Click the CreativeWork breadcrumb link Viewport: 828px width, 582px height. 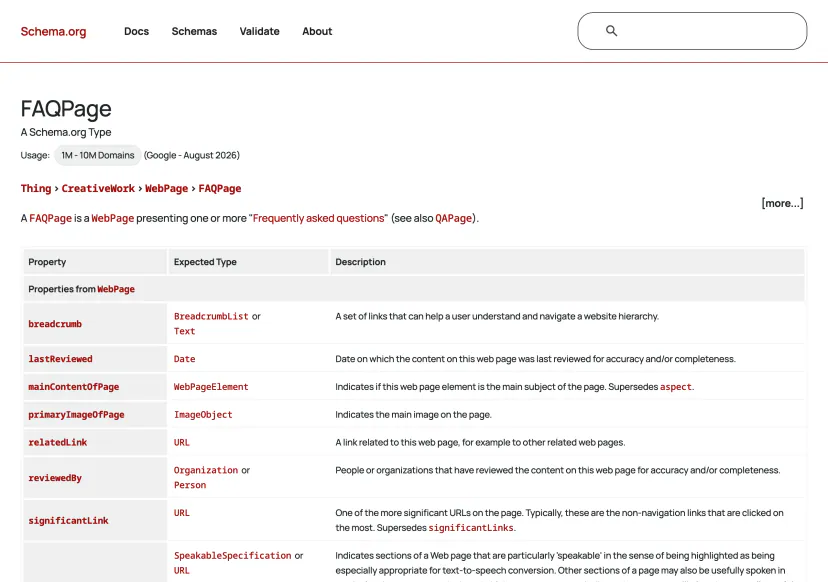[98, 189]
